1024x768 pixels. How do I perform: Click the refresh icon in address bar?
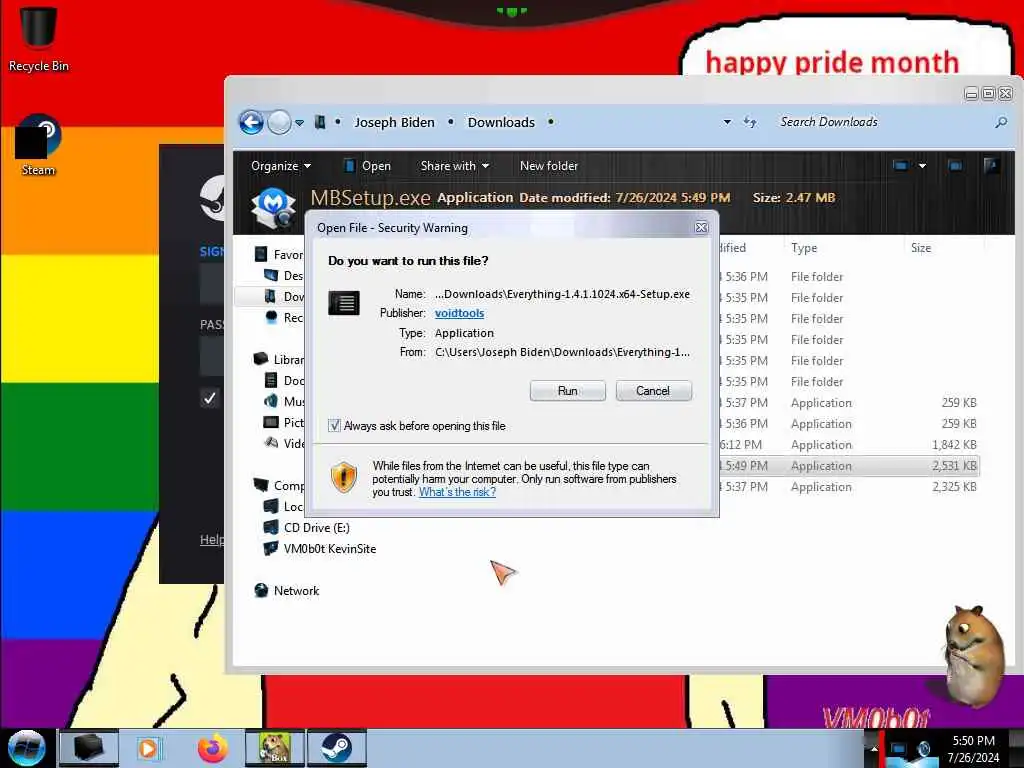(x=750, y=122)
